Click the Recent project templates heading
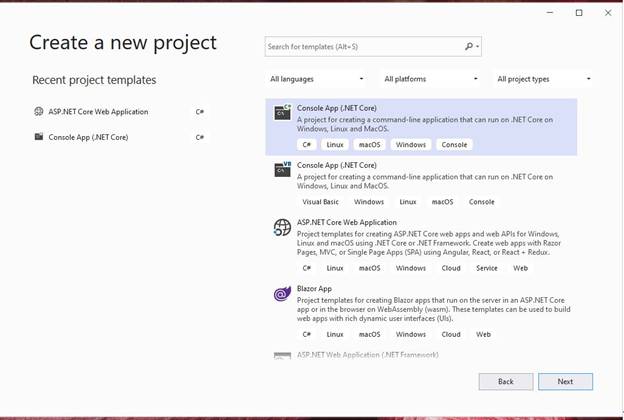The height and width of the screenshot is (420, 624). pyautogui.click(x=94, y=80)
